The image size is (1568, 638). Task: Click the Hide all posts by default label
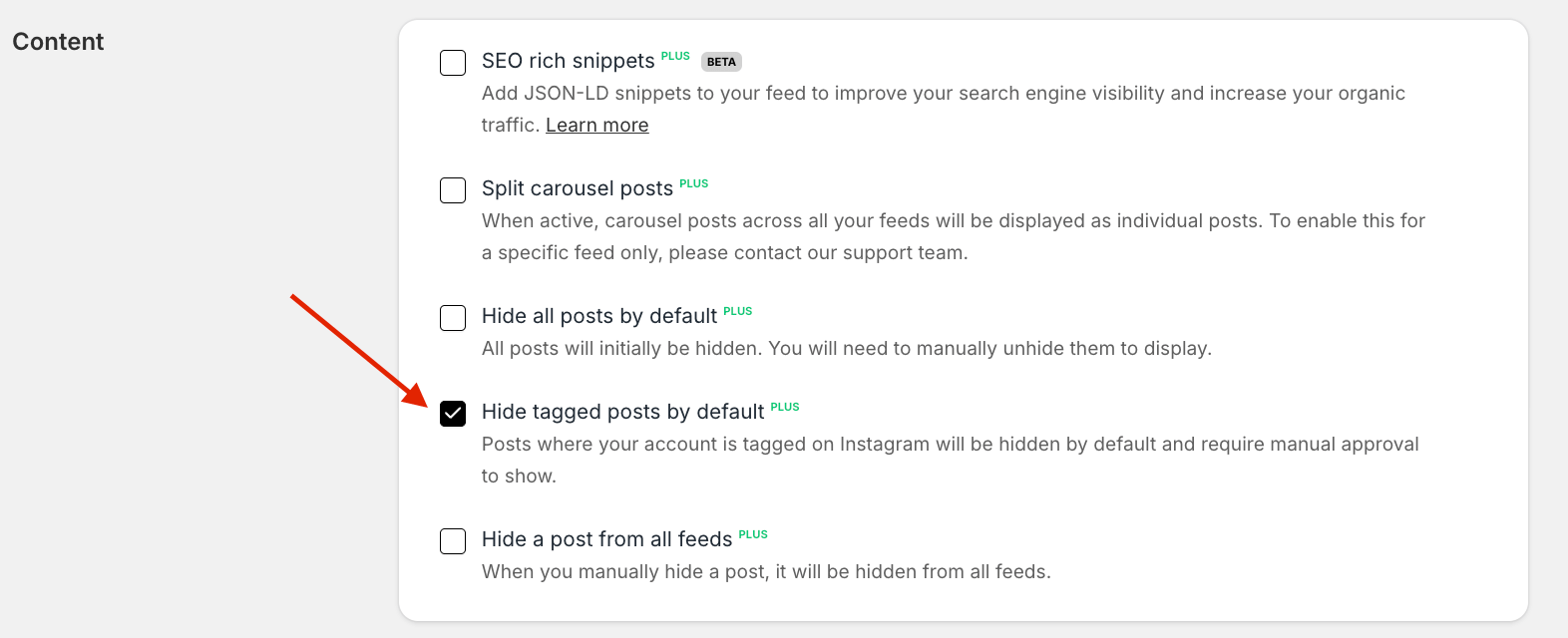point(598,316)
